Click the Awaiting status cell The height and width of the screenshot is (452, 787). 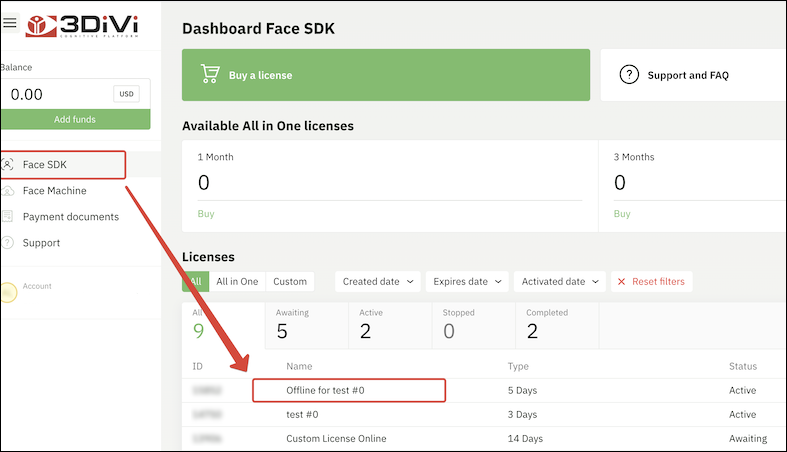tap(748, 438)
